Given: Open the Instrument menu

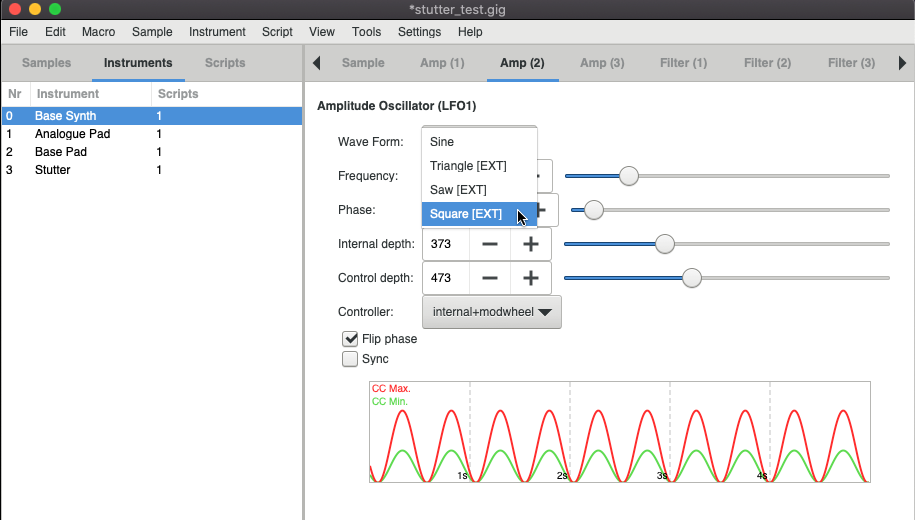Looking at the screenshot, I should tap(217, 32).
